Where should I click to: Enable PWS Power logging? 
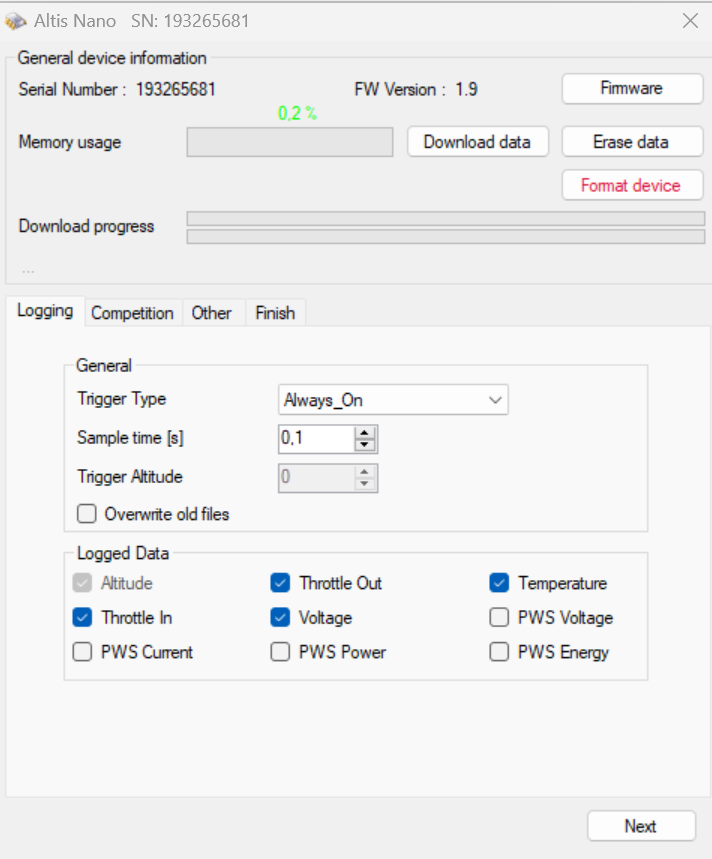click(280, 652)
